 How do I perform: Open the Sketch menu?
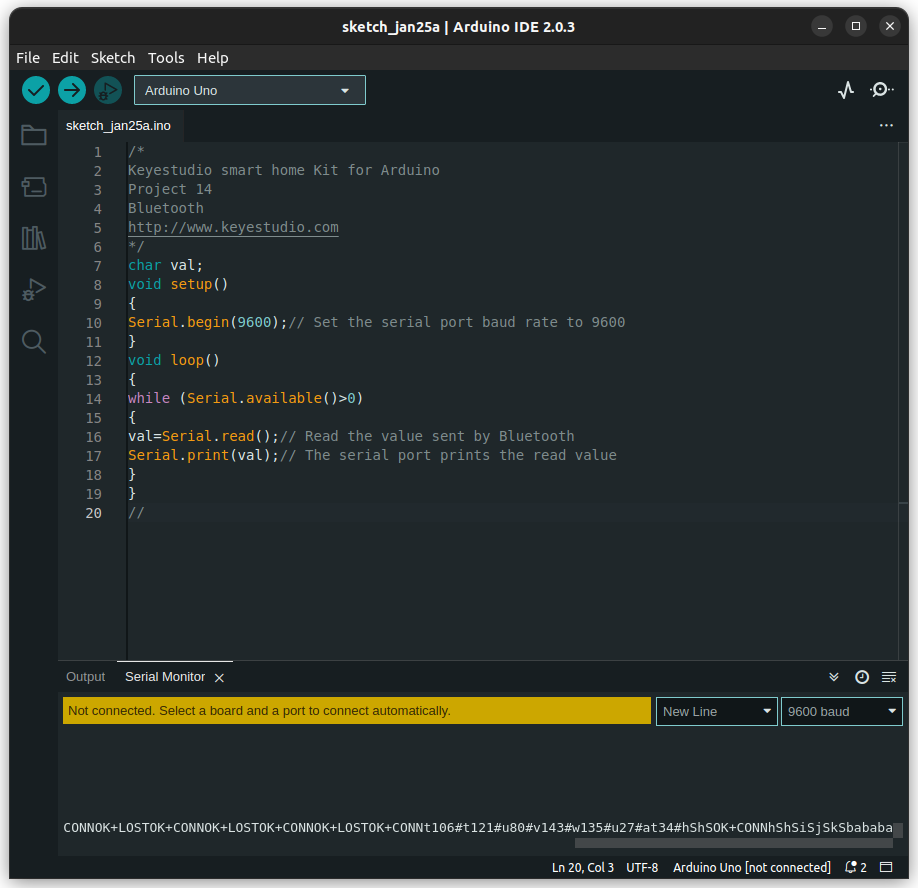pos(113,58)
